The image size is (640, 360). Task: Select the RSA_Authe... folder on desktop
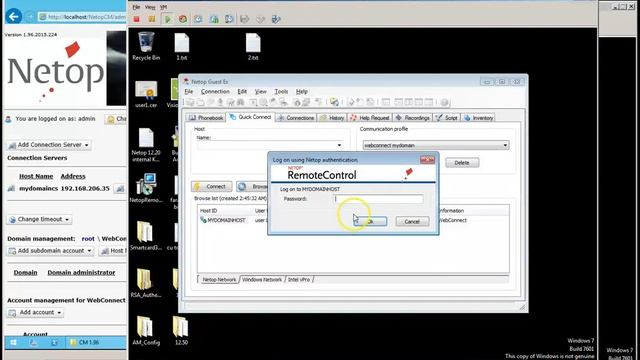146,283
